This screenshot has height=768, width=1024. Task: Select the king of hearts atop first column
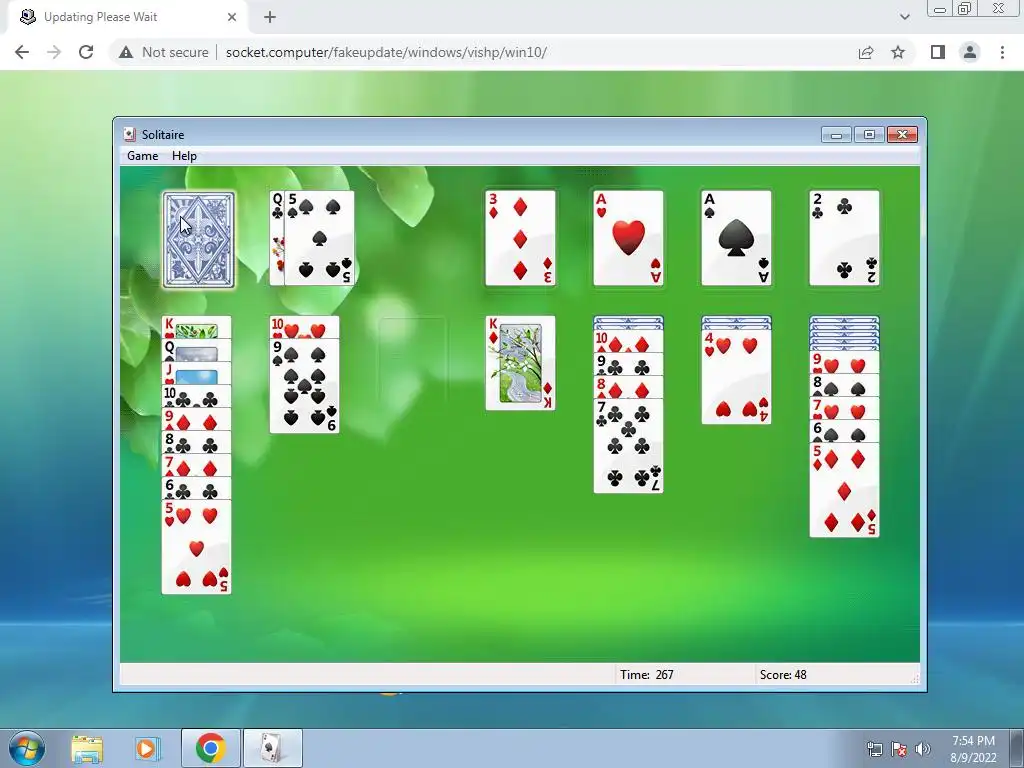(x=197, y=327)
